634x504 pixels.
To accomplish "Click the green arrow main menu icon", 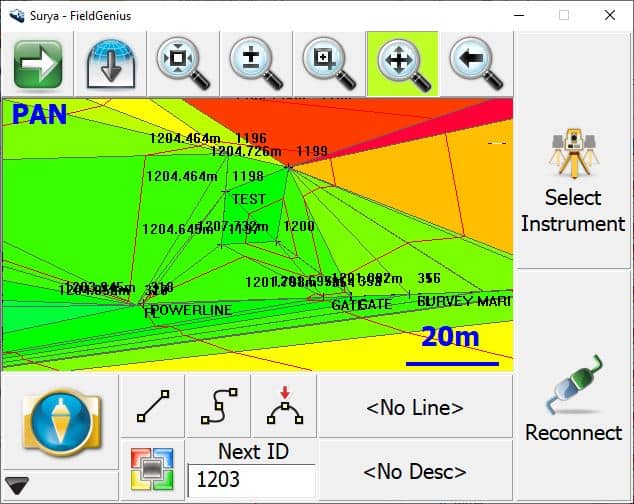I will [38, 63].
